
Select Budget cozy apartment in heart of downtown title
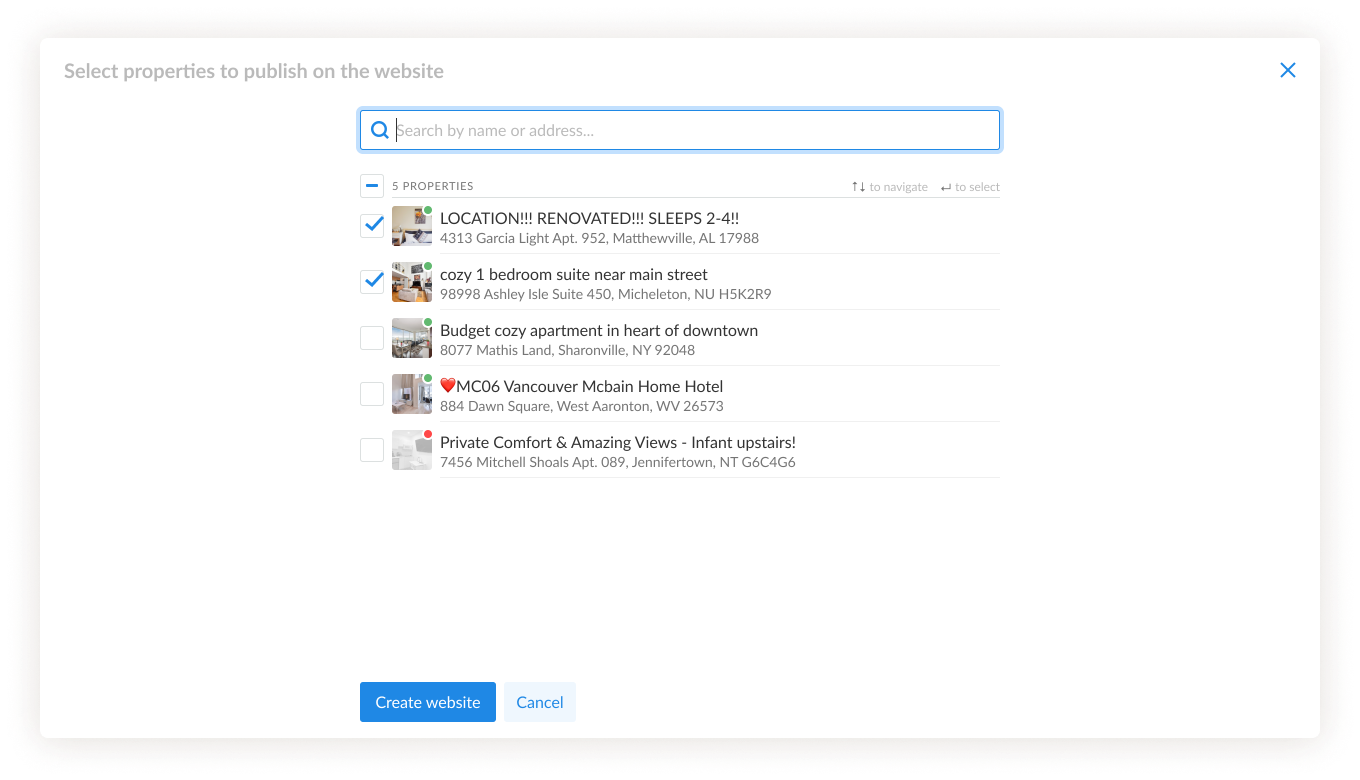pos(598,330)
